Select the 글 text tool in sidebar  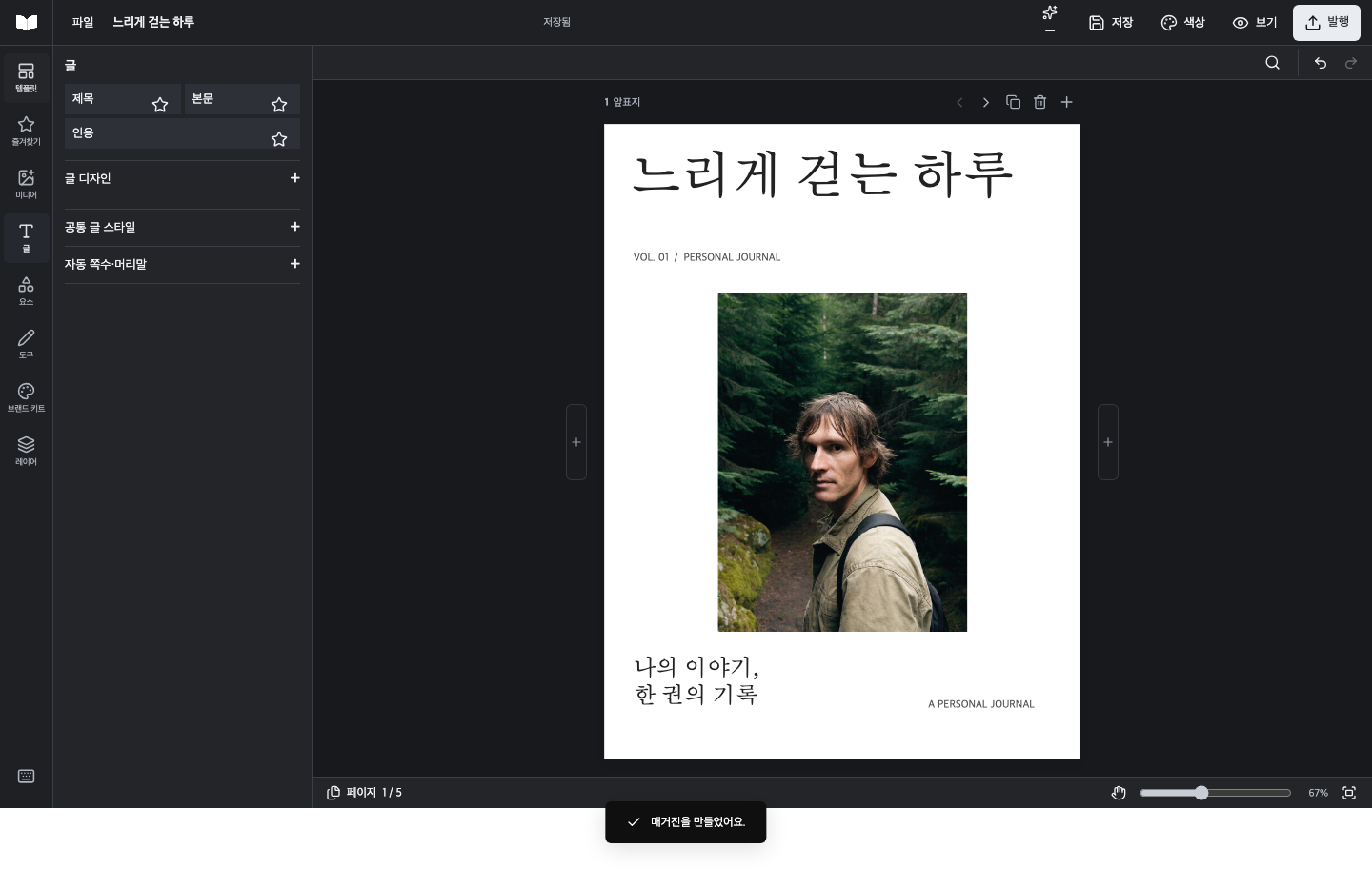point(26,237)
